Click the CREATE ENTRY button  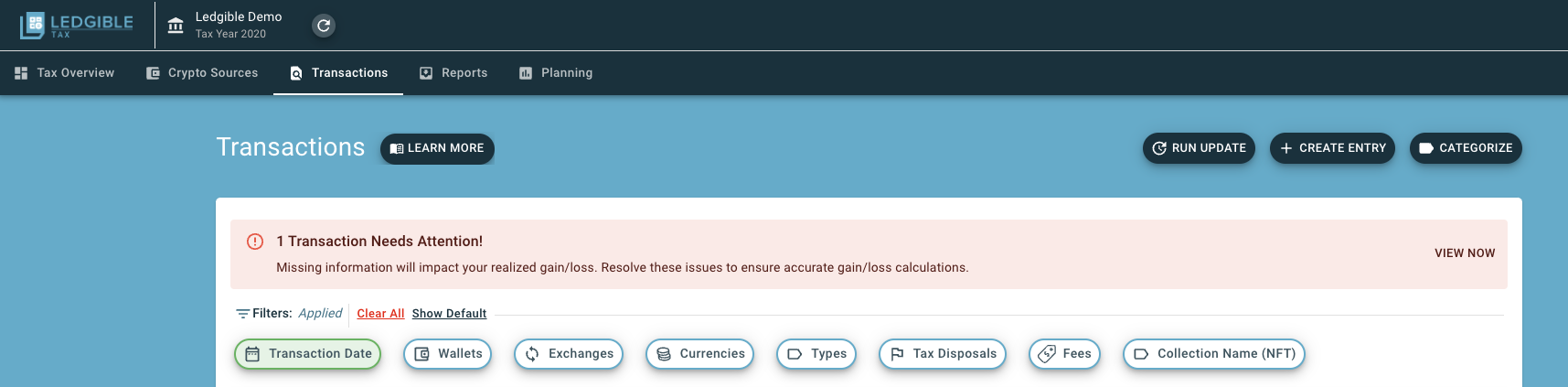coord(1332,148)
